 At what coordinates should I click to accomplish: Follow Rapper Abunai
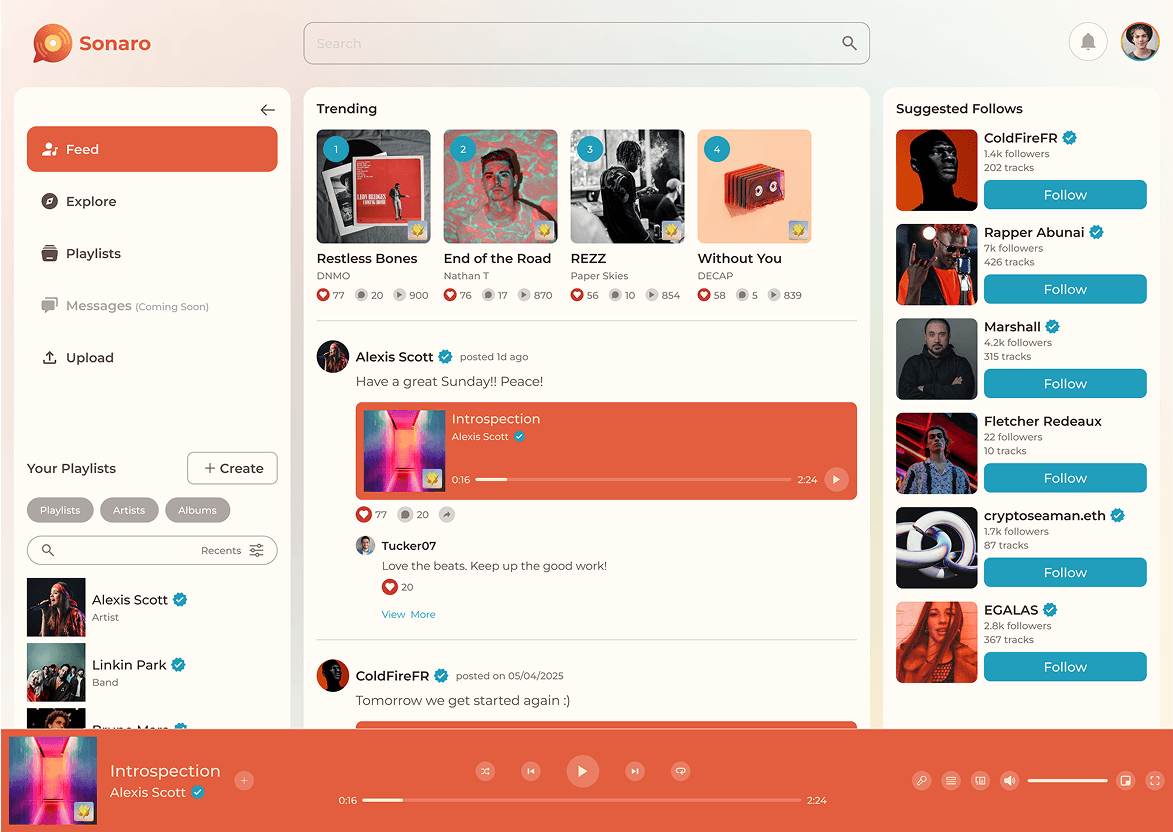1065,289
